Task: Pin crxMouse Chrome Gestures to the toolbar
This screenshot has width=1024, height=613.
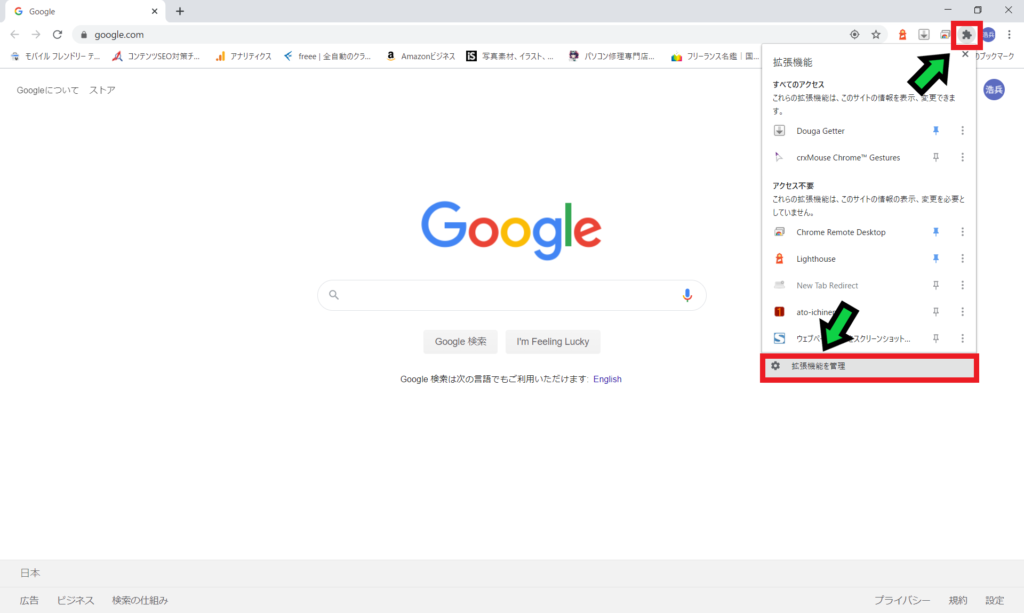Action: pos(936,158)
